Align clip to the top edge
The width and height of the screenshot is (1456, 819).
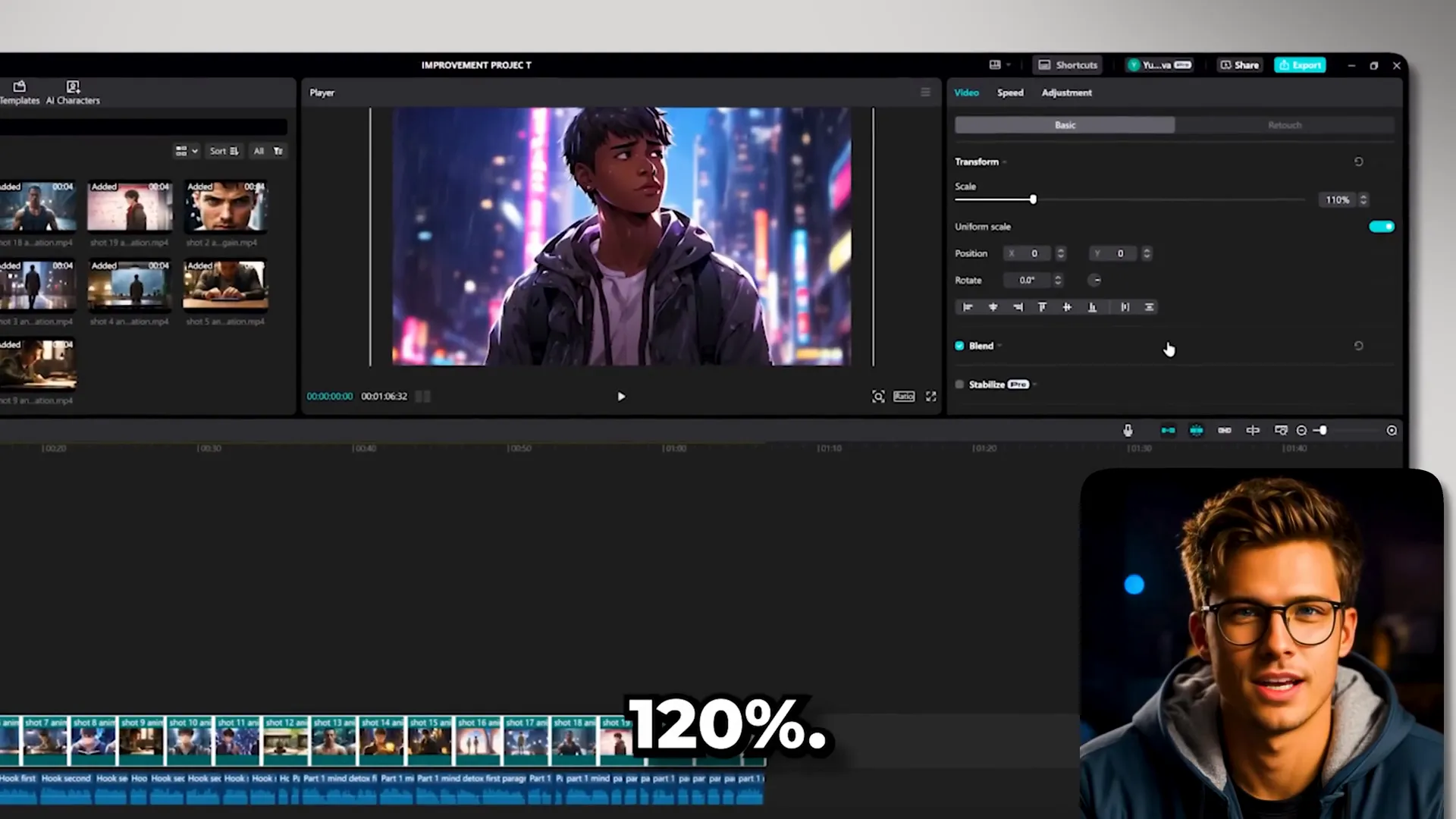tap(1042, 307)
